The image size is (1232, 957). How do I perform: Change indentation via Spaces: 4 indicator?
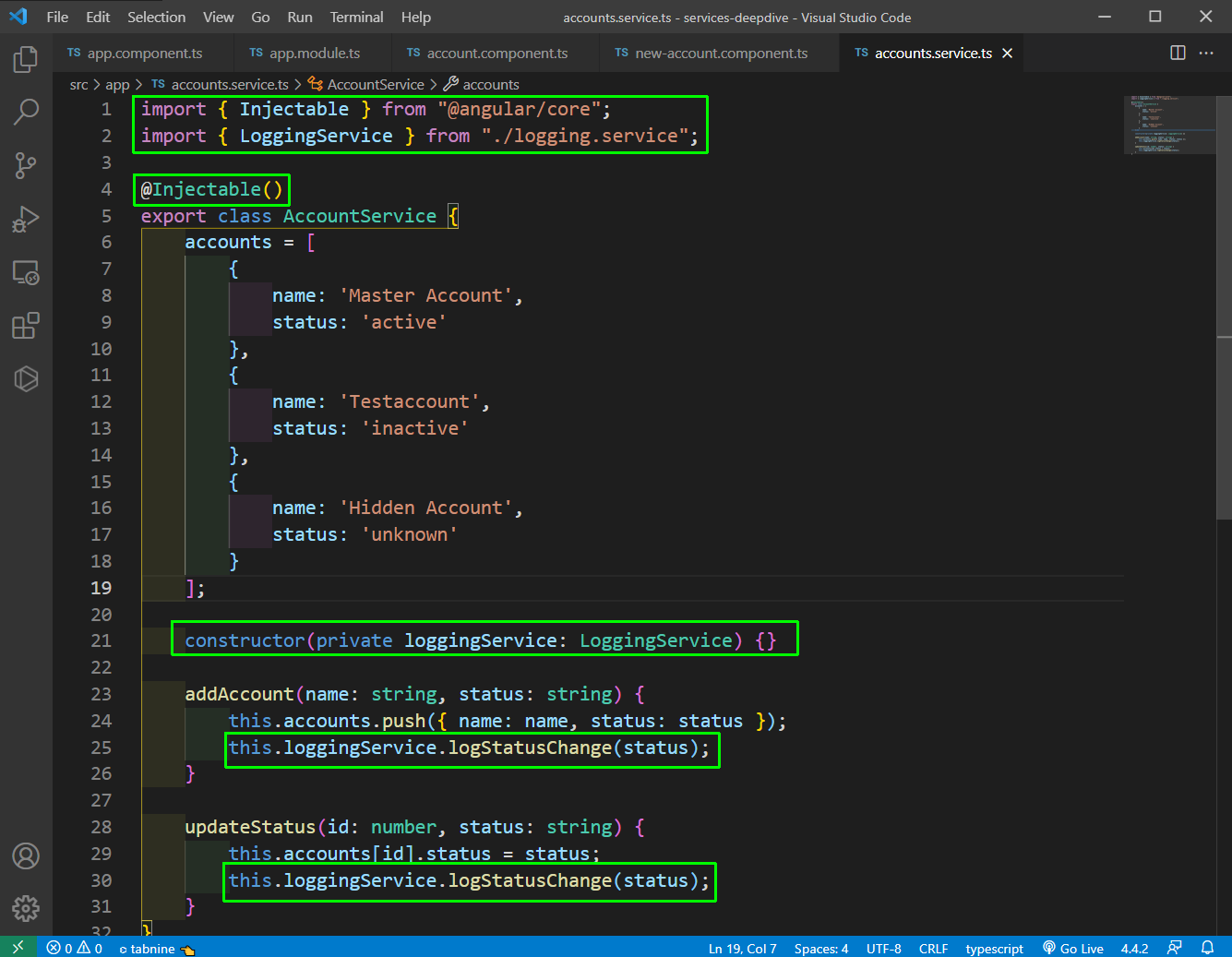click(820, 948)
